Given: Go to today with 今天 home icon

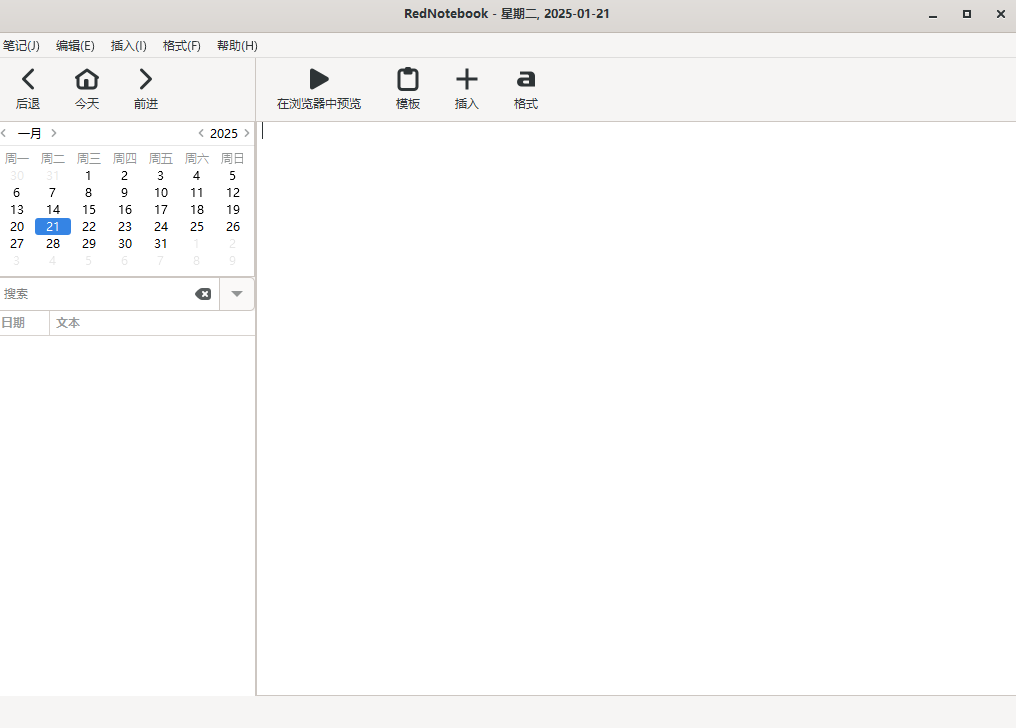Looking at the screenshot, I should click(x=87, y=80).
